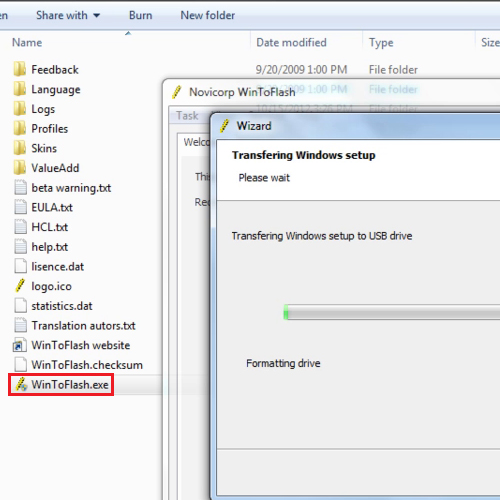The height and width of the screenshot is (500, 500).
Task: Select the WinToFlash.exe file name
Action: (70, 385)
